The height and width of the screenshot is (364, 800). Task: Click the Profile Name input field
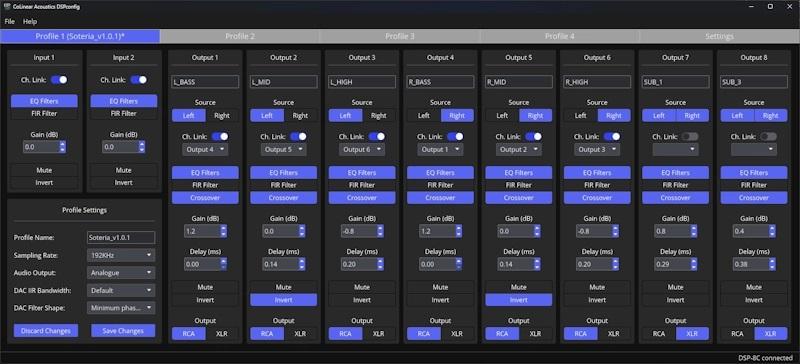(x=121, y=237)
